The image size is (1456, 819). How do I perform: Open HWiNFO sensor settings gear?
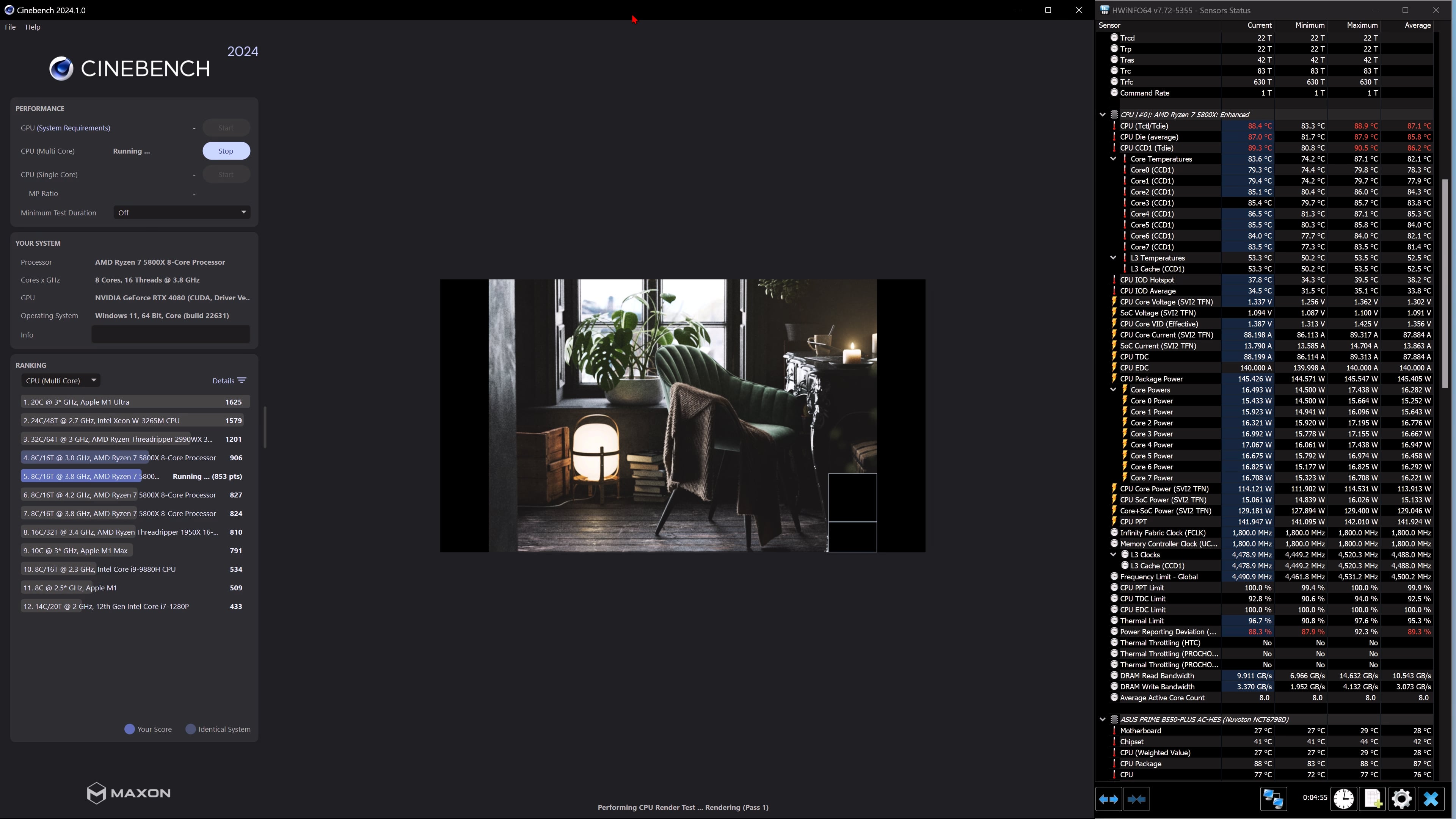pos(1402,799)
